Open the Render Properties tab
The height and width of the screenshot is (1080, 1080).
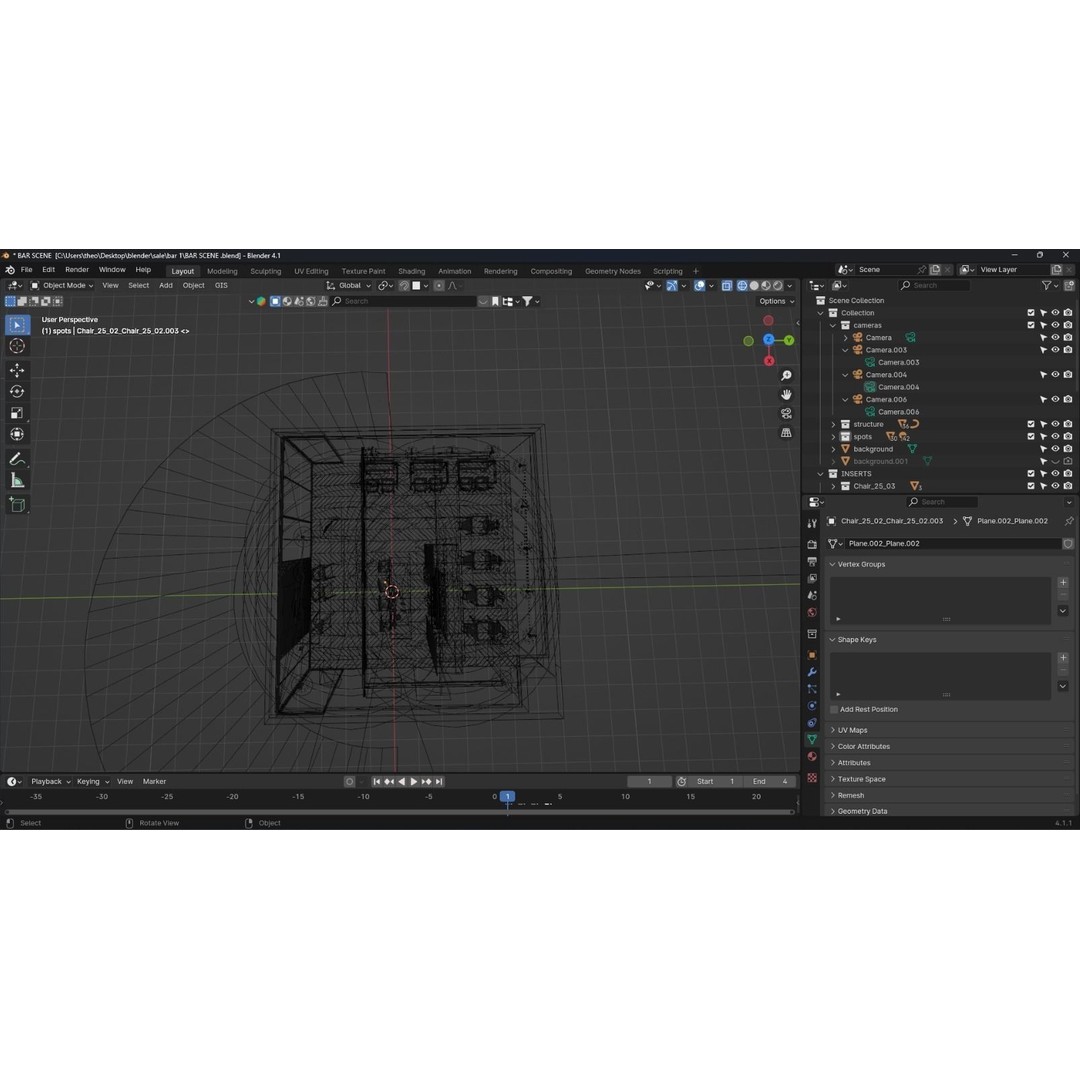(x=812, y=544)
